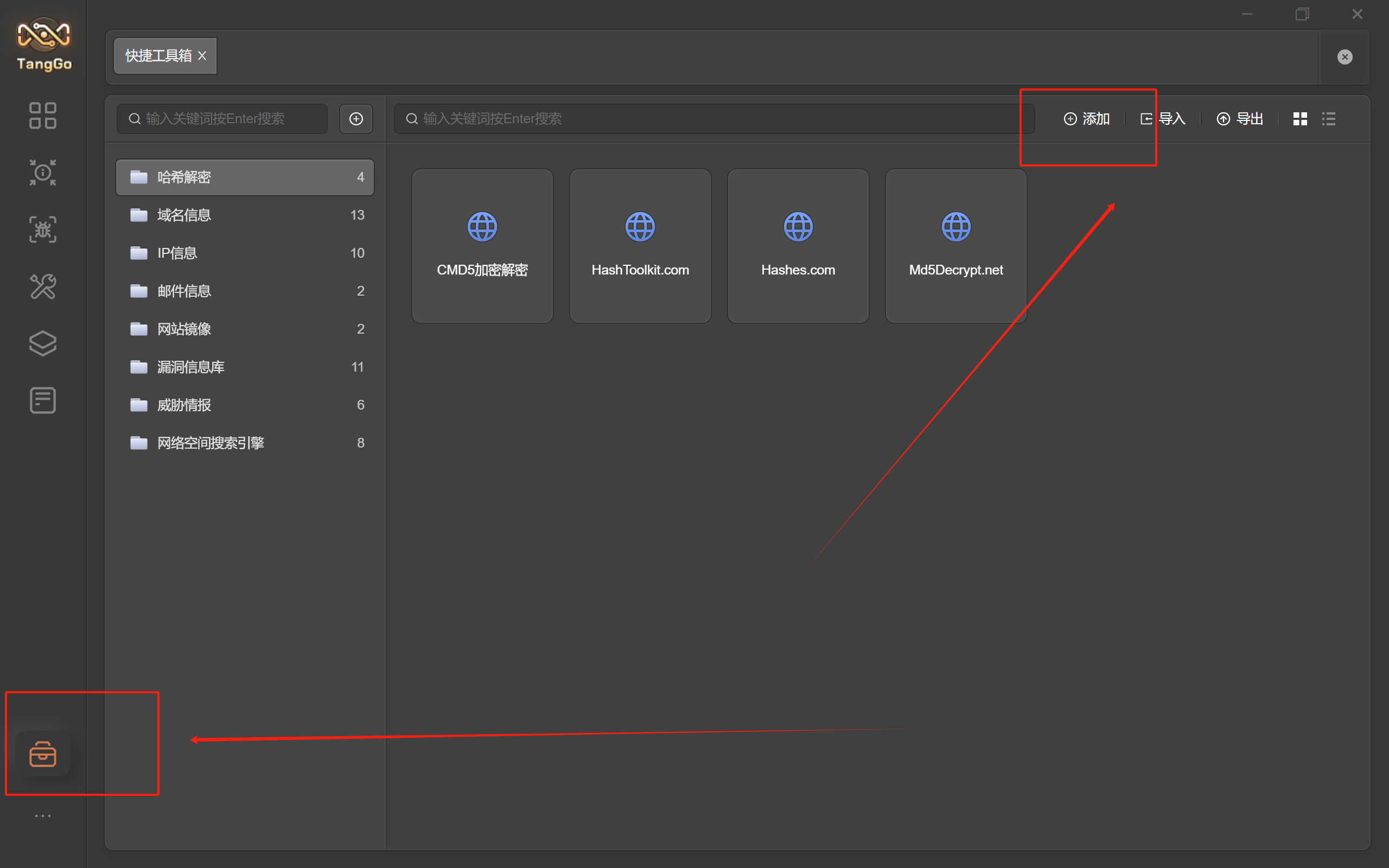
Task: Select the 哈希解密 category
Action: tap(245, 177)
